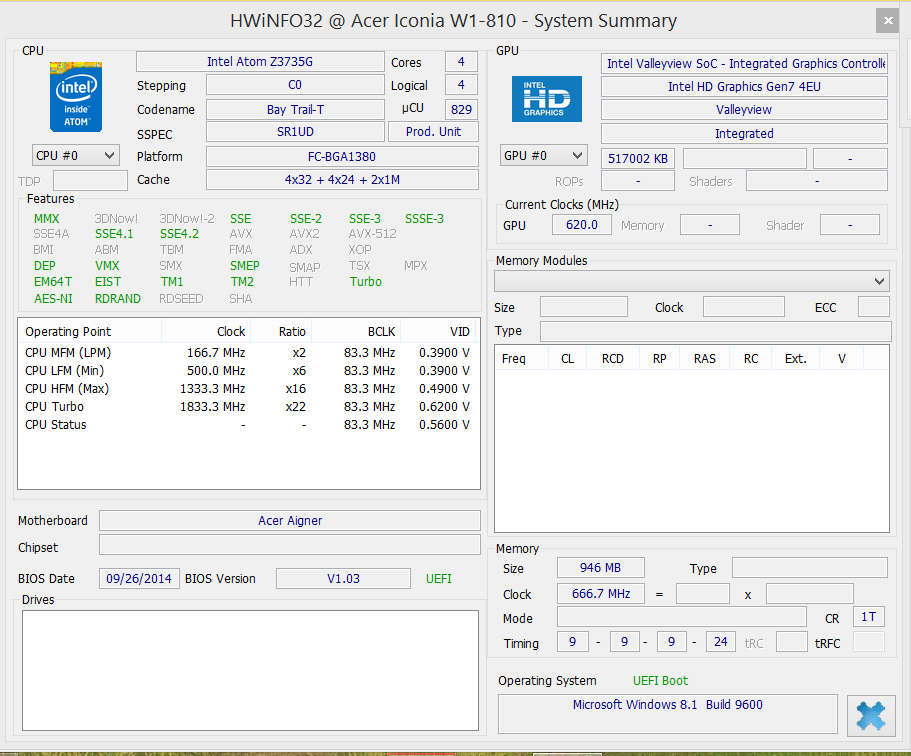Select the CPU LFM (Min) row
This screenshot has height=756, width=911.
coord(248,371)
